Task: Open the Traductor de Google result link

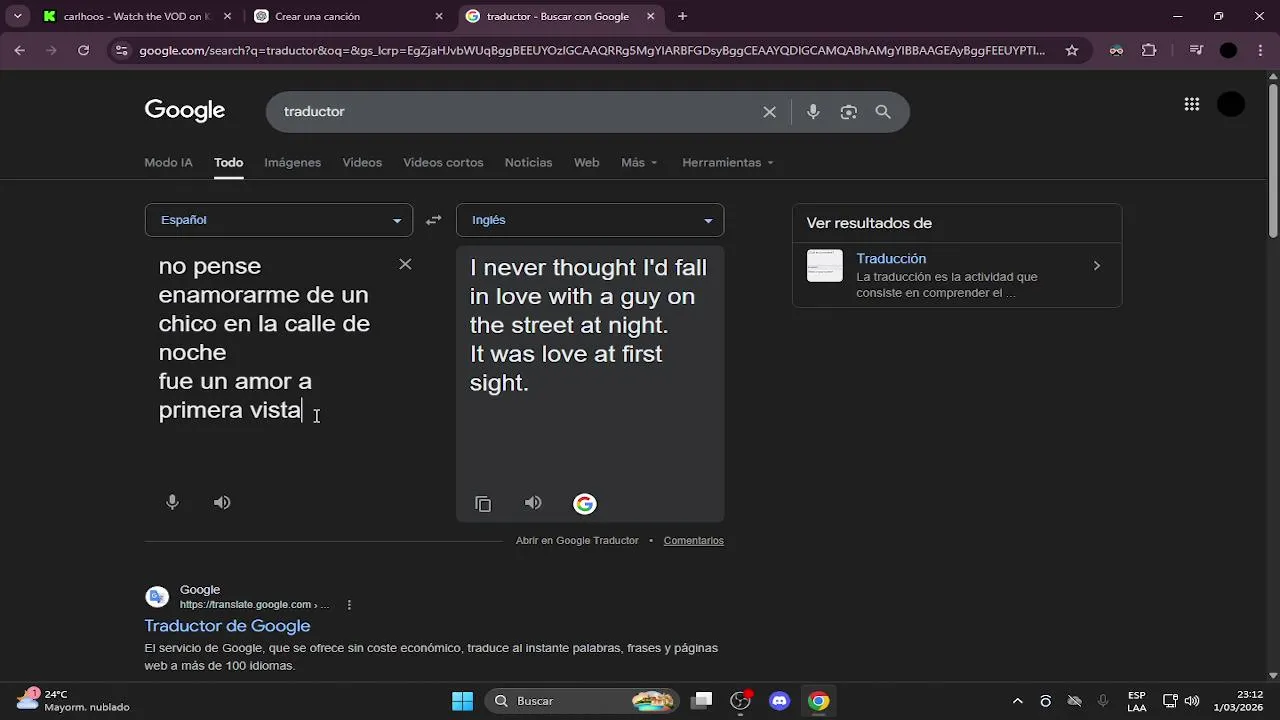Action: (227, 626)
